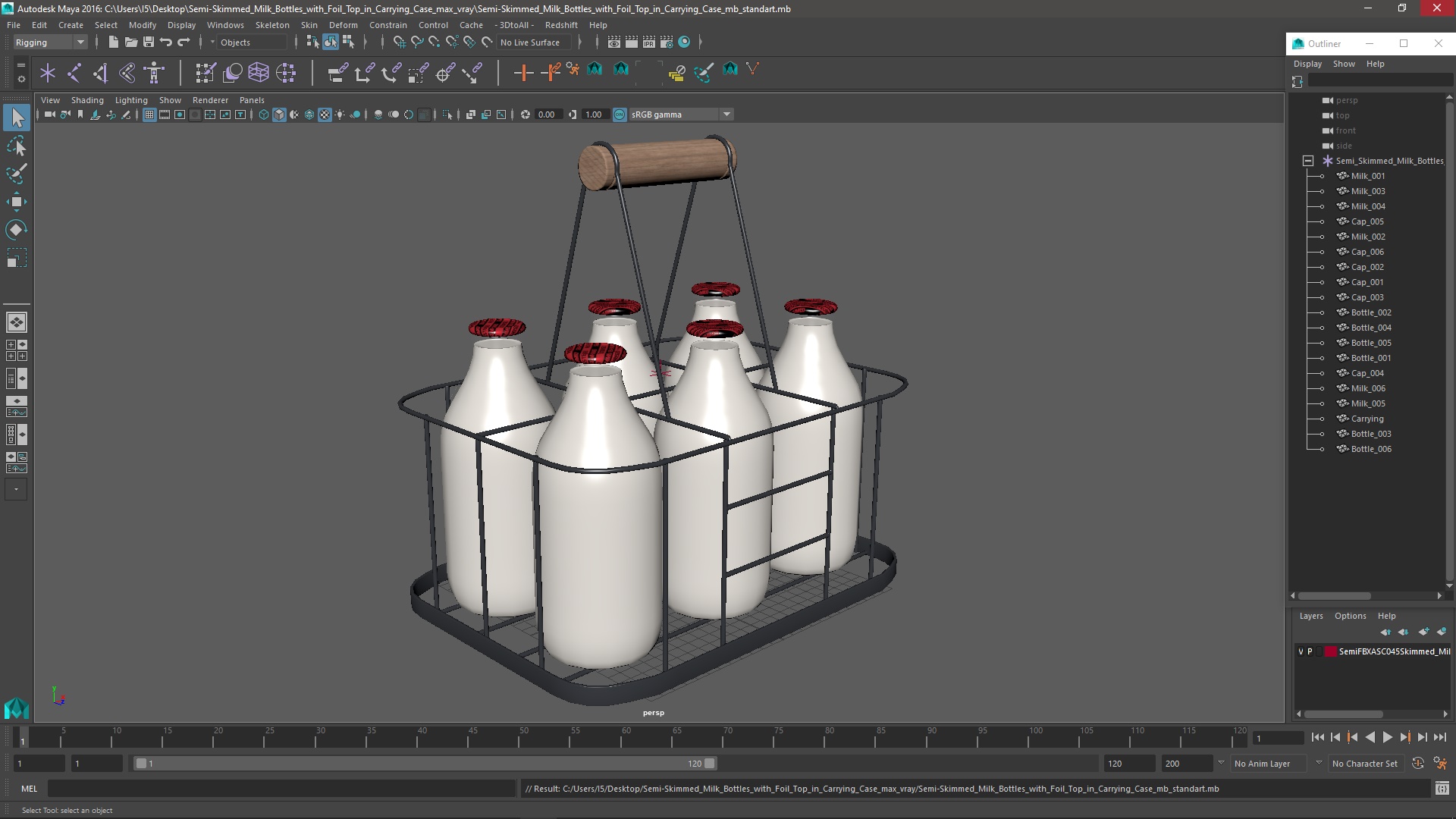
Task: Open the viewport Shading menu
Action: (87, 100)
